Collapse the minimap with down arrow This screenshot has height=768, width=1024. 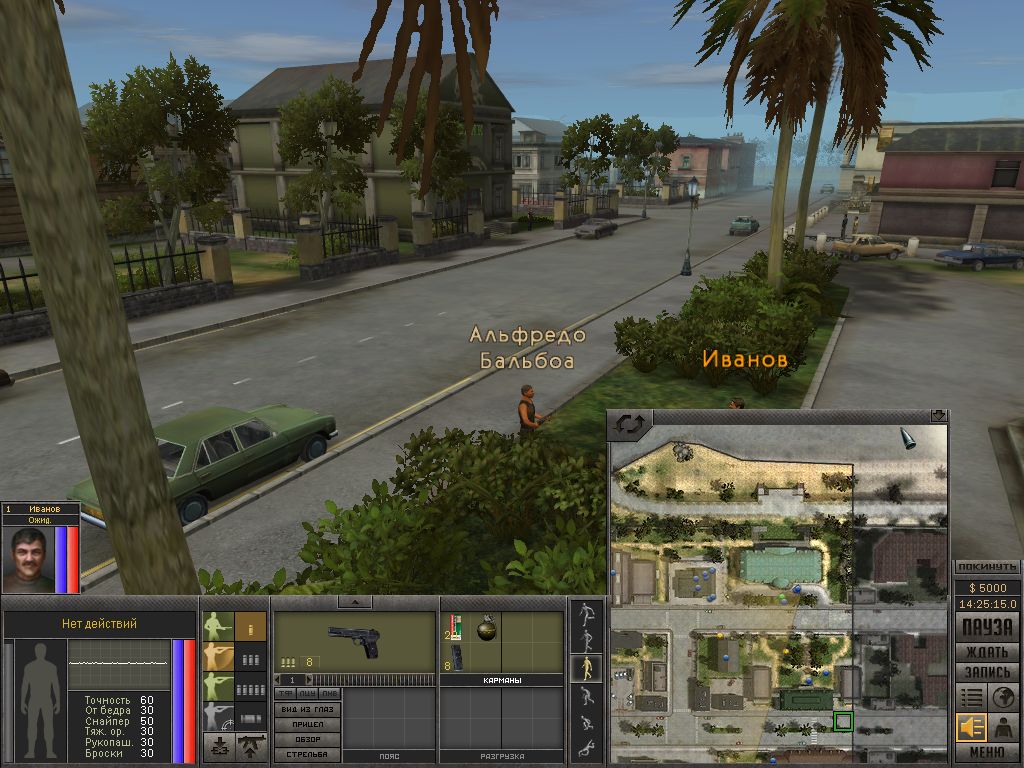938,416
